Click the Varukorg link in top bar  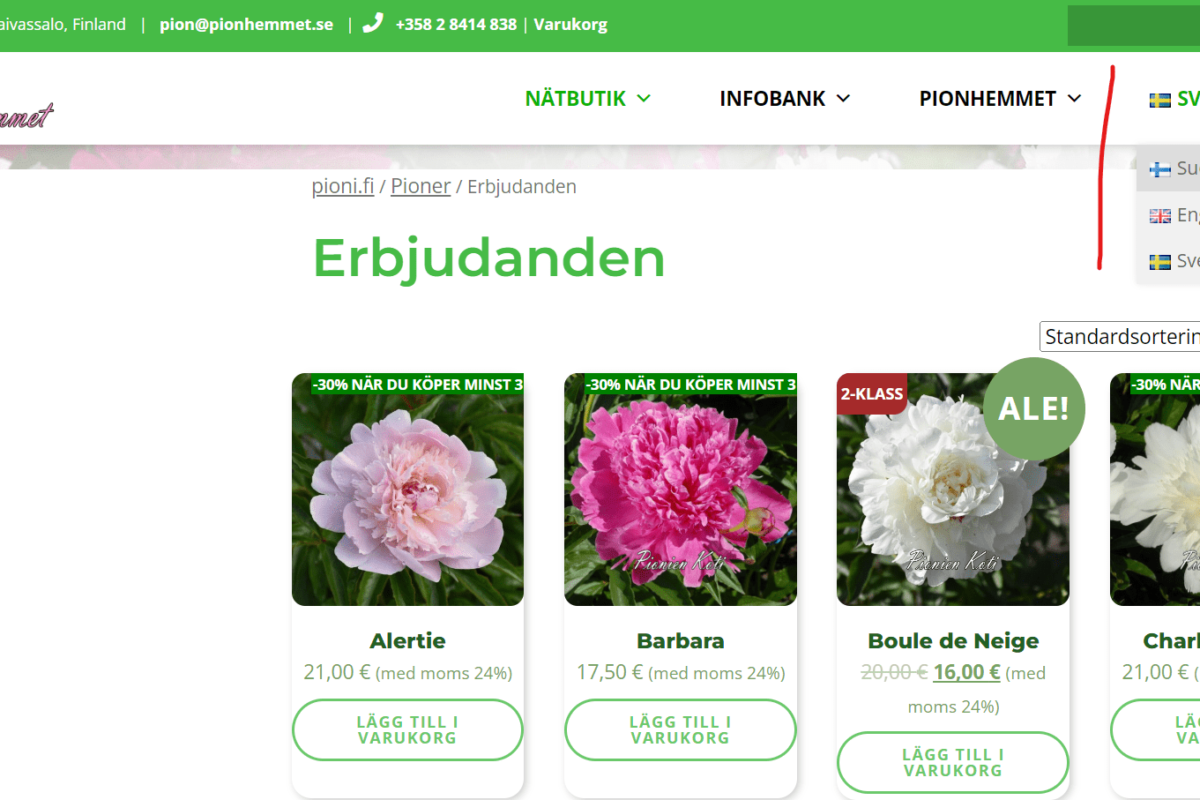(x=570, y=24)
